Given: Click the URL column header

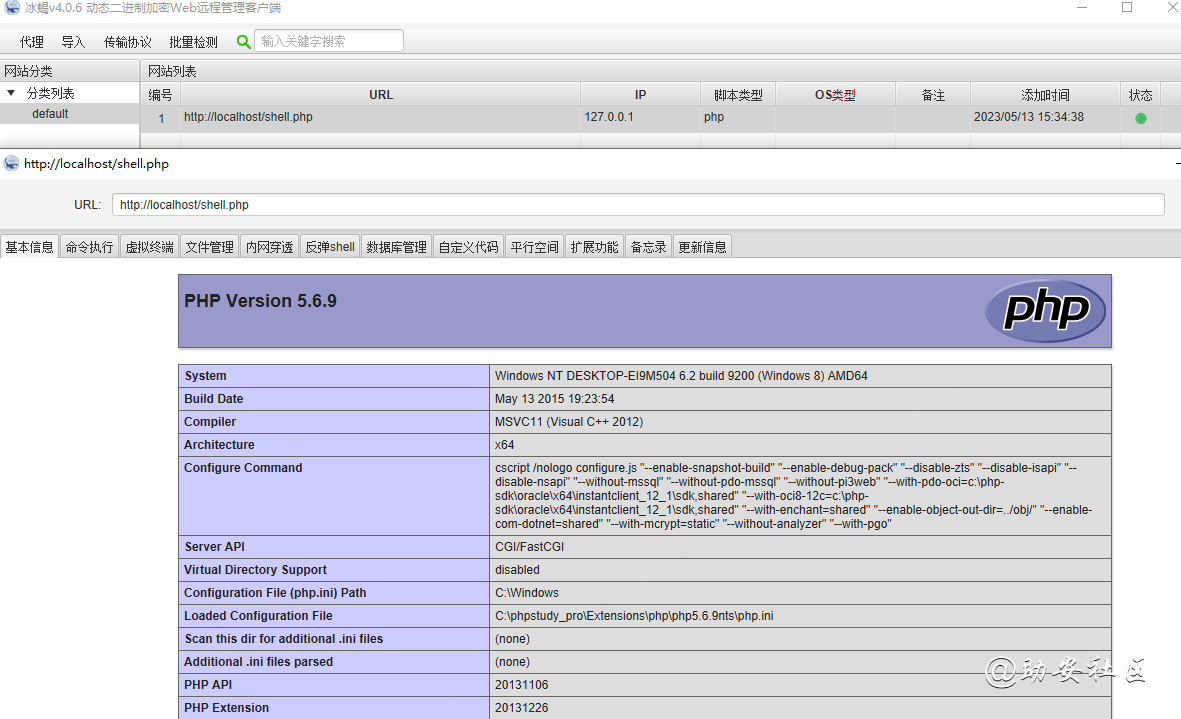Looking at the screenshot, I should (x=380, y=95).
